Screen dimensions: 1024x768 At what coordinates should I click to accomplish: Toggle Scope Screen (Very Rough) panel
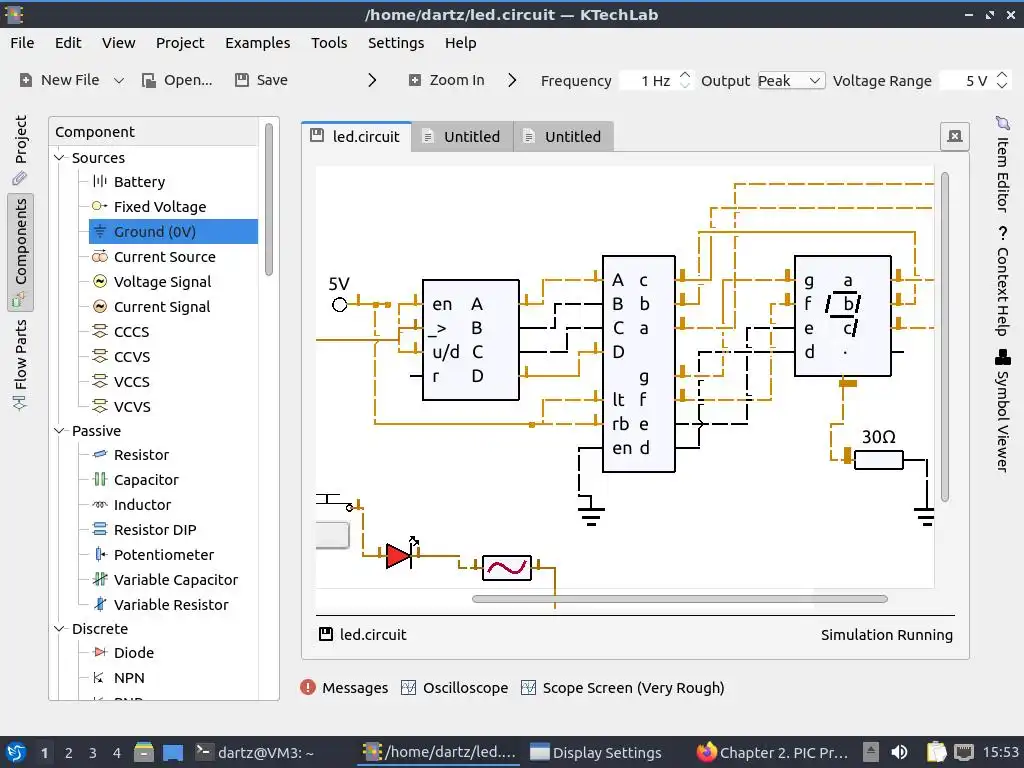coord(622,688)
